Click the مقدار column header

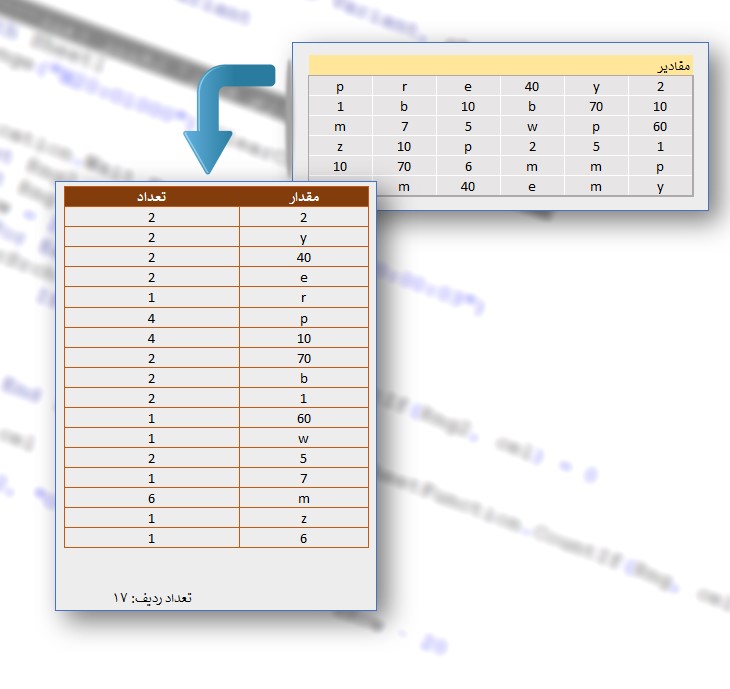click(304, 197)
